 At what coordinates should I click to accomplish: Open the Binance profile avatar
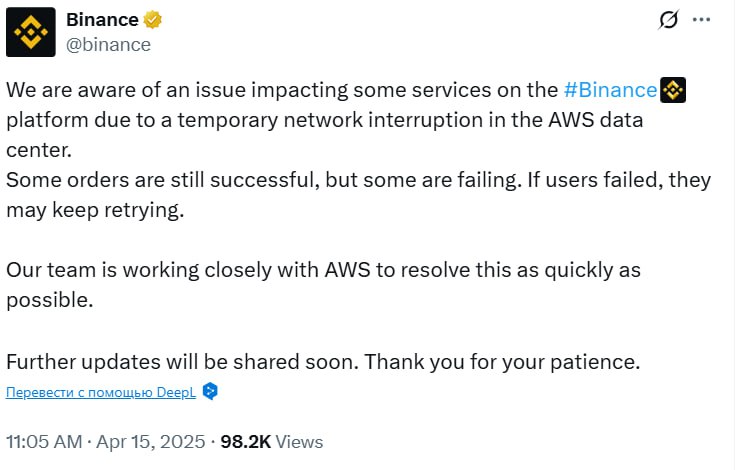(x=31, y=31)
